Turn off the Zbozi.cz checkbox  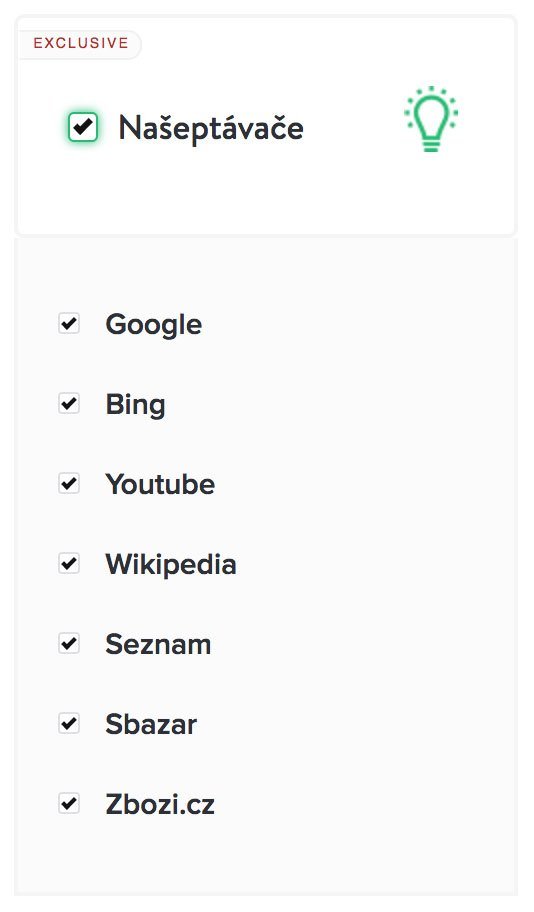[x=69, y=804]
